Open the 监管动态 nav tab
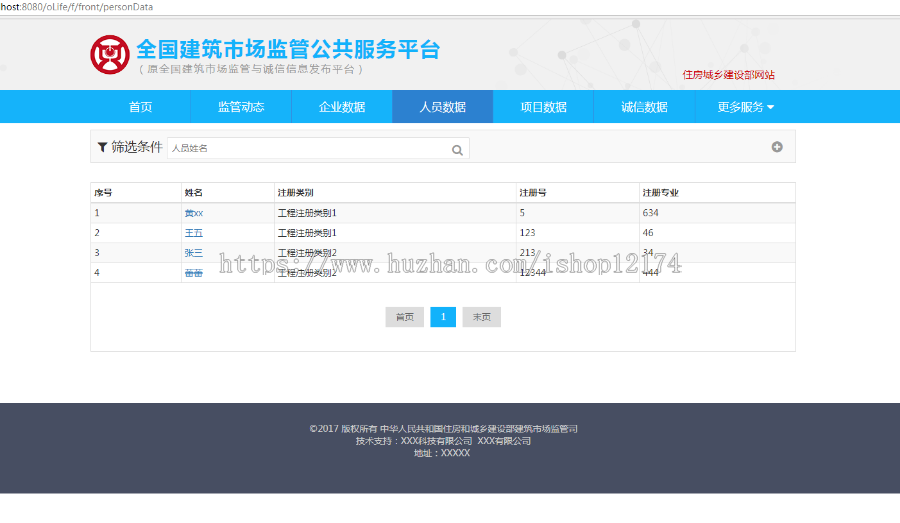The image size is (900, 523). point(241,107)
